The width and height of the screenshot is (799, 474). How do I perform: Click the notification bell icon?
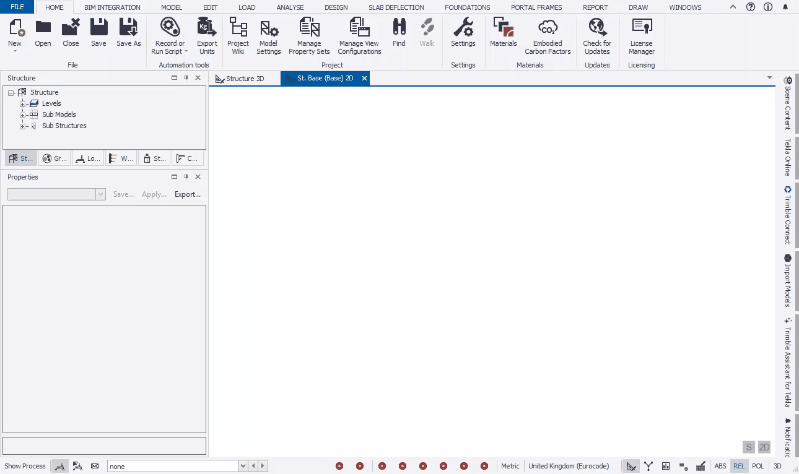coord(785,7)
